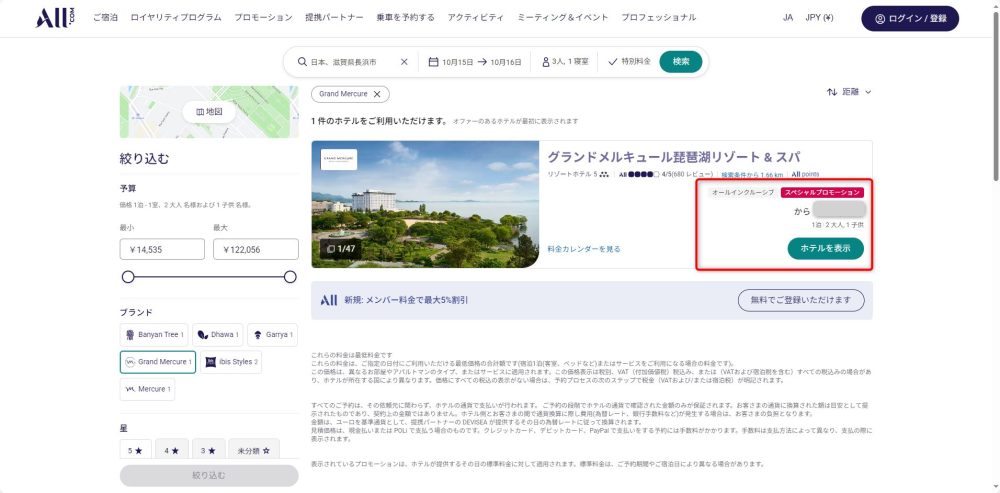Viewport: 1000px width, 493px height.
Task: Click the オールインクルーシブ tag
Action: tap(742, 192)
